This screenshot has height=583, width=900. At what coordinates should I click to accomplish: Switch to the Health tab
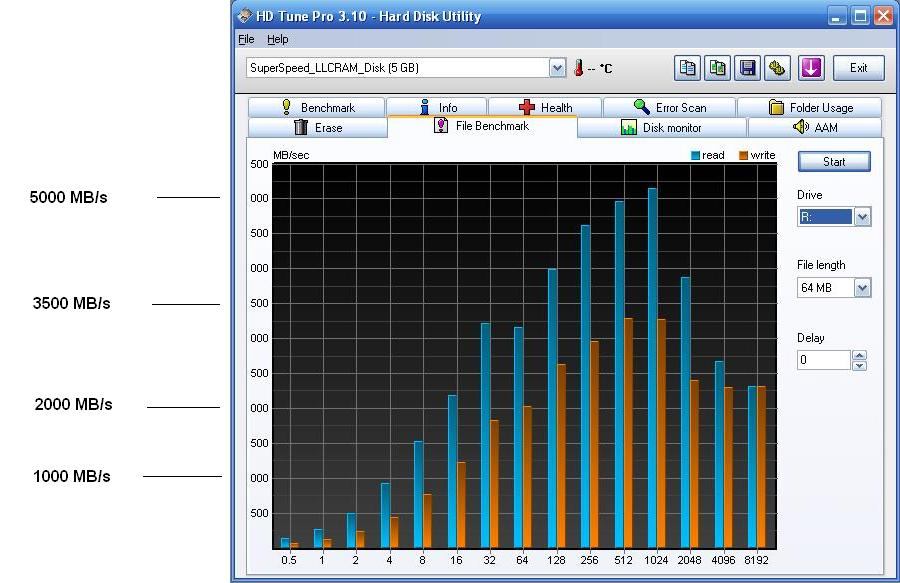(x=545, y=108)
